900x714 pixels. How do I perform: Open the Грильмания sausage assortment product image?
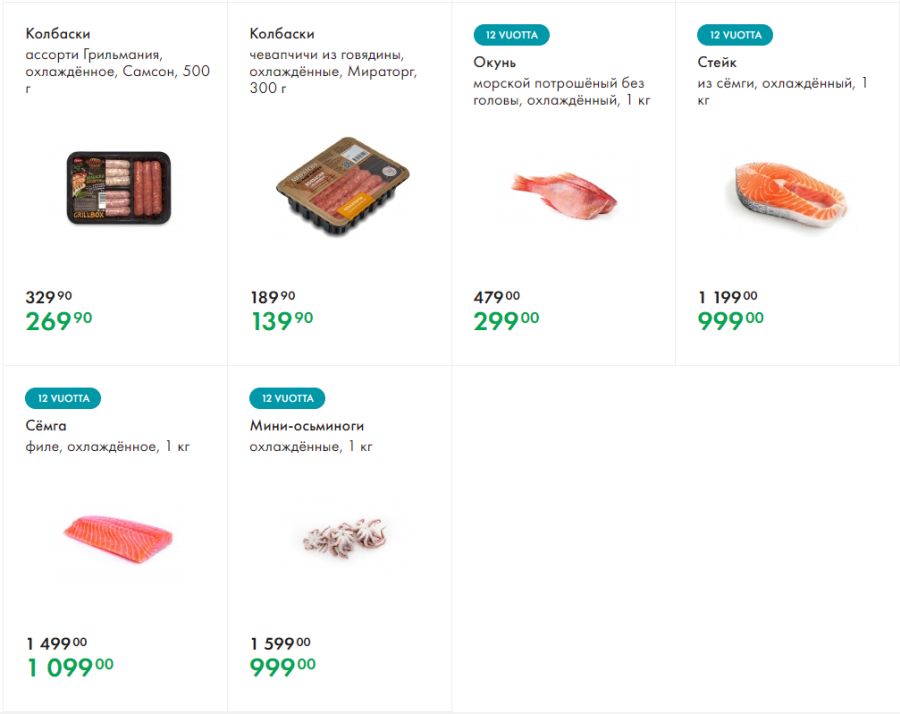click(118, 188)
